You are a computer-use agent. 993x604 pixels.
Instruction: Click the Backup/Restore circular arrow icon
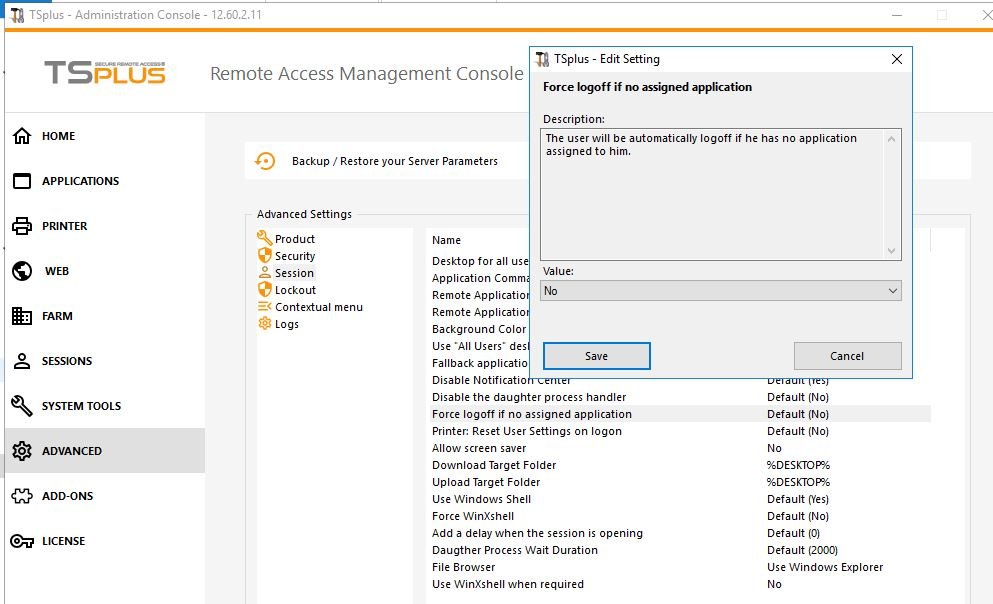tap(265, 161)
